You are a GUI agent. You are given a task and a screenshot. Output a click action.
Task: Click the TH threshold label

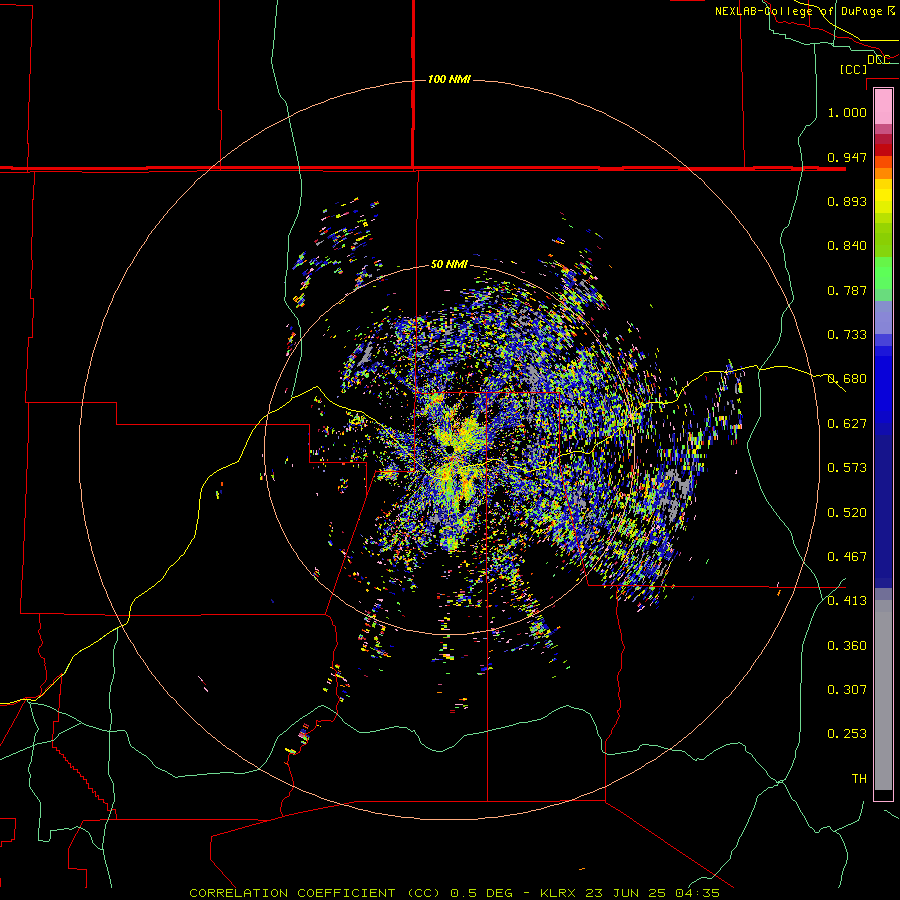tap(859, 779)
